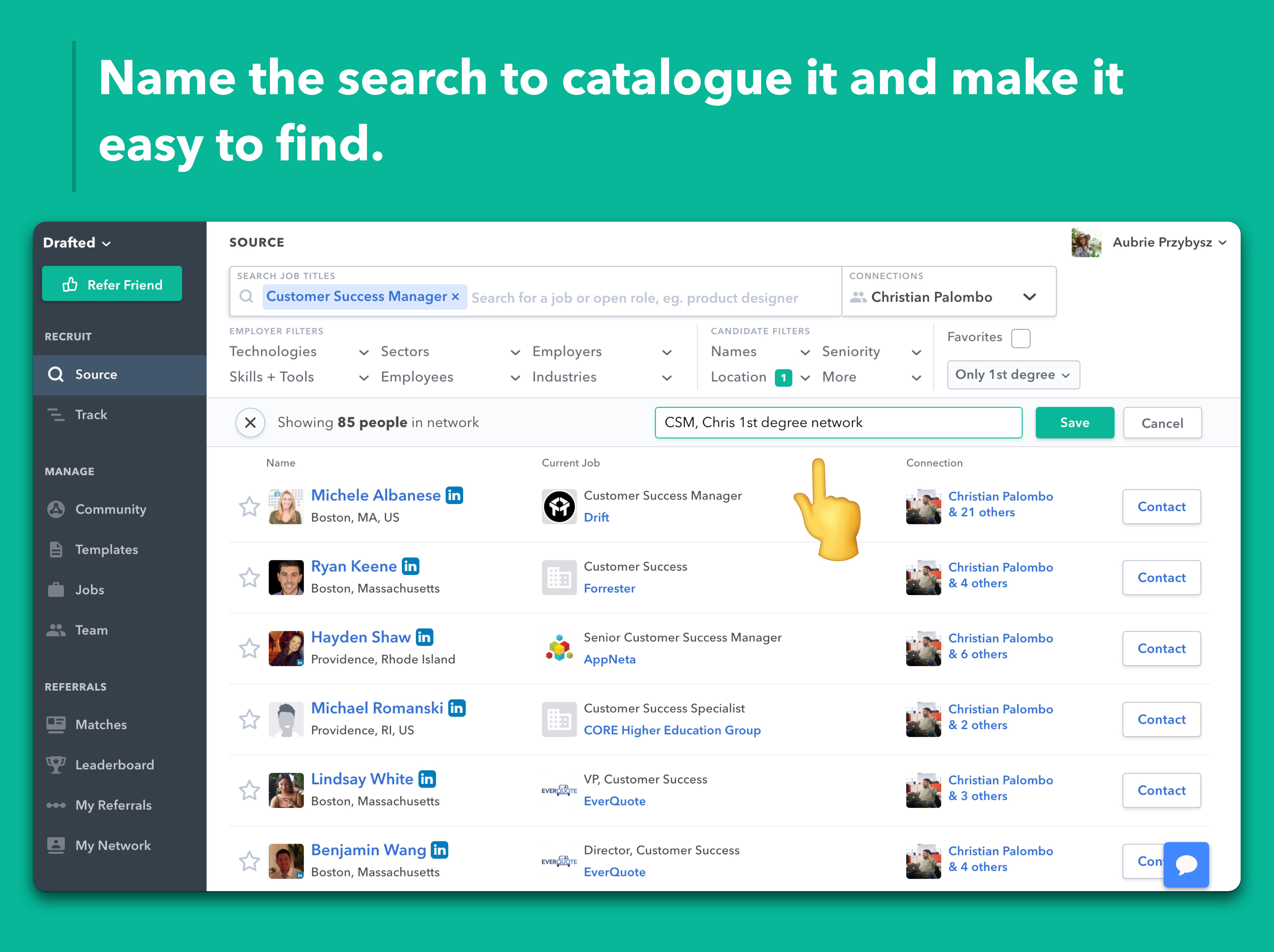The height and width of the screenshot is (952, 1274).
Task: Open CORE Higher Education Group link
Action: click(x=672, y=730)
